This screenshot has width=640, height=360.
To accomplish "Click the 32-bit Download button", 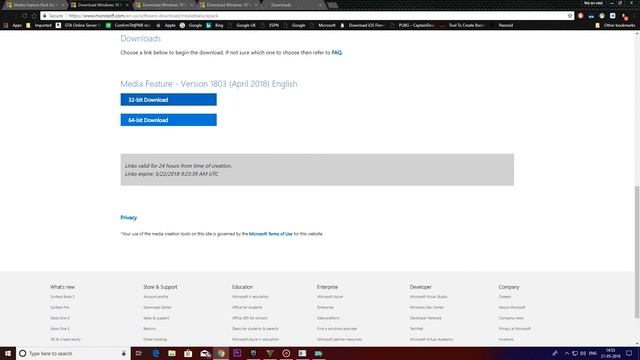I will (x=168, y=100).
